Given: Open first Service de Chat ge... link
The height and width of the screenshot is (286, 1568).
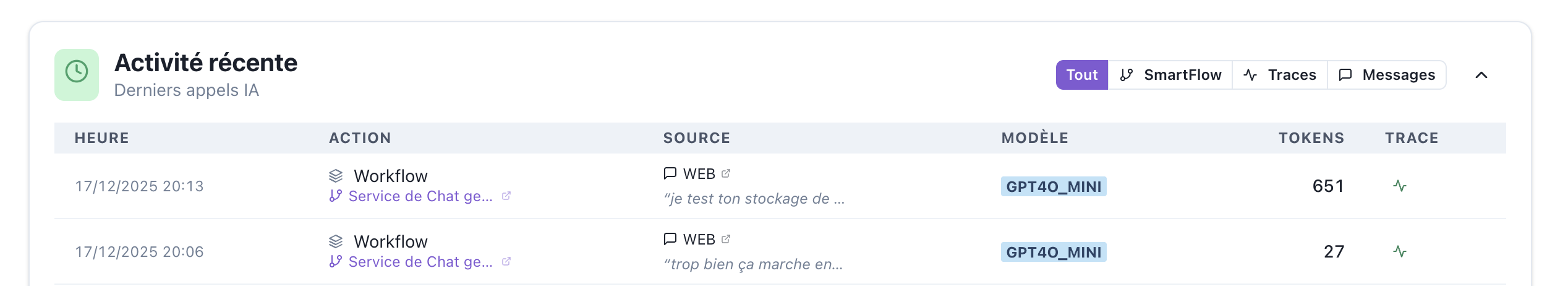Looking at the screenshot, I should pyautogui.click(x=420, y=196).
